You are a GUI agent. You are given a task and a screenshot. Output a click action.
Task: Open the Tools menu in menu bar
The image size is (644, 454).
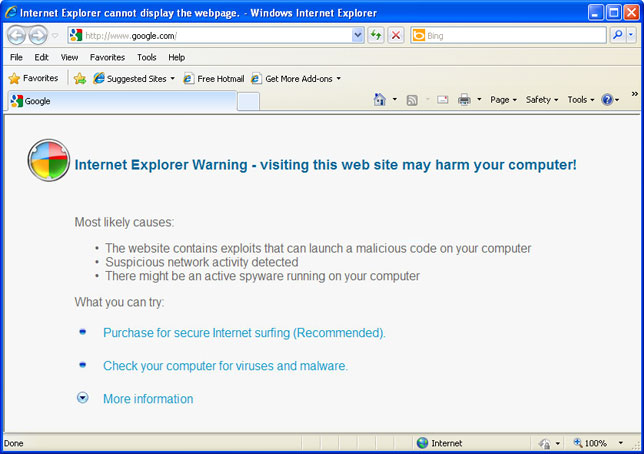coord(147,58)
